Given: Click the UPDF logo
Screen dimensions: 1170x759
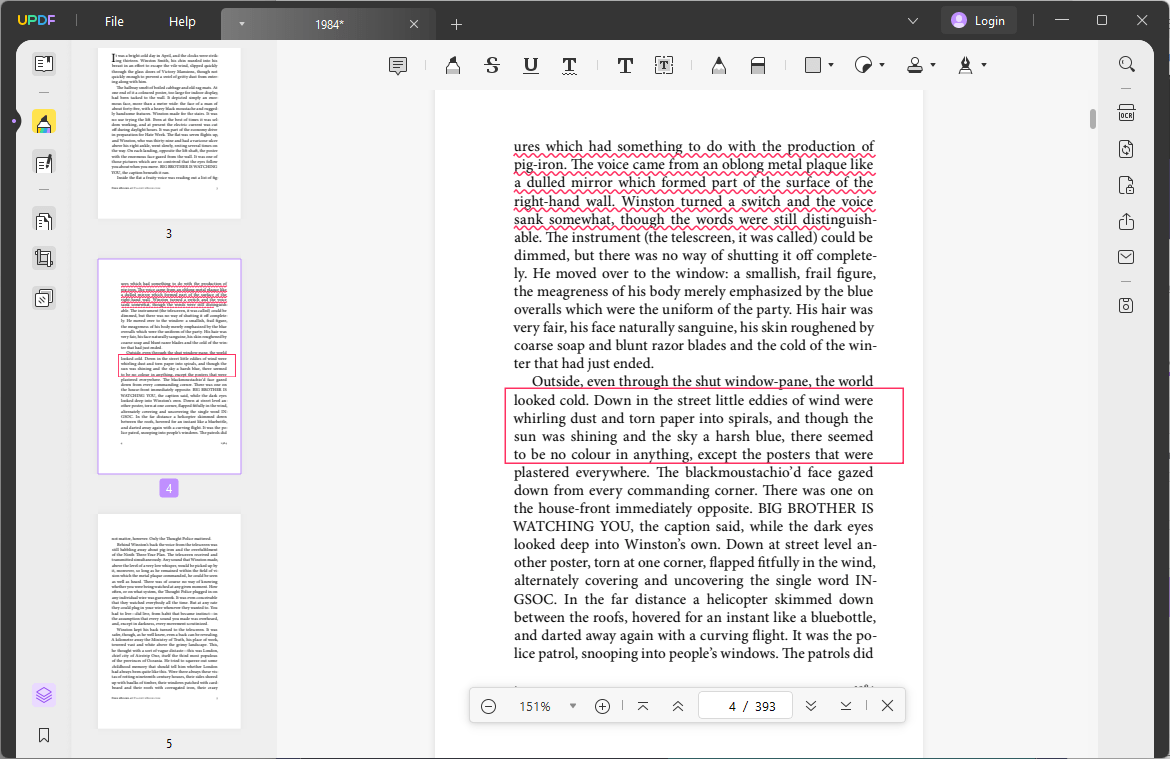Looking at the screenshot, I should (36, 21).
